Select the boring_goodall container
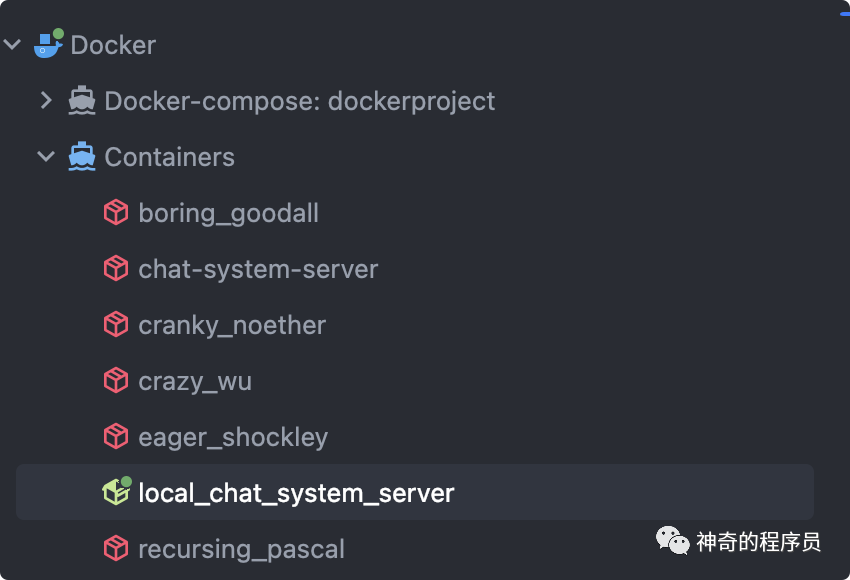Screen dimensions: 850x580 pyautogui.click(x=228, y=213)
